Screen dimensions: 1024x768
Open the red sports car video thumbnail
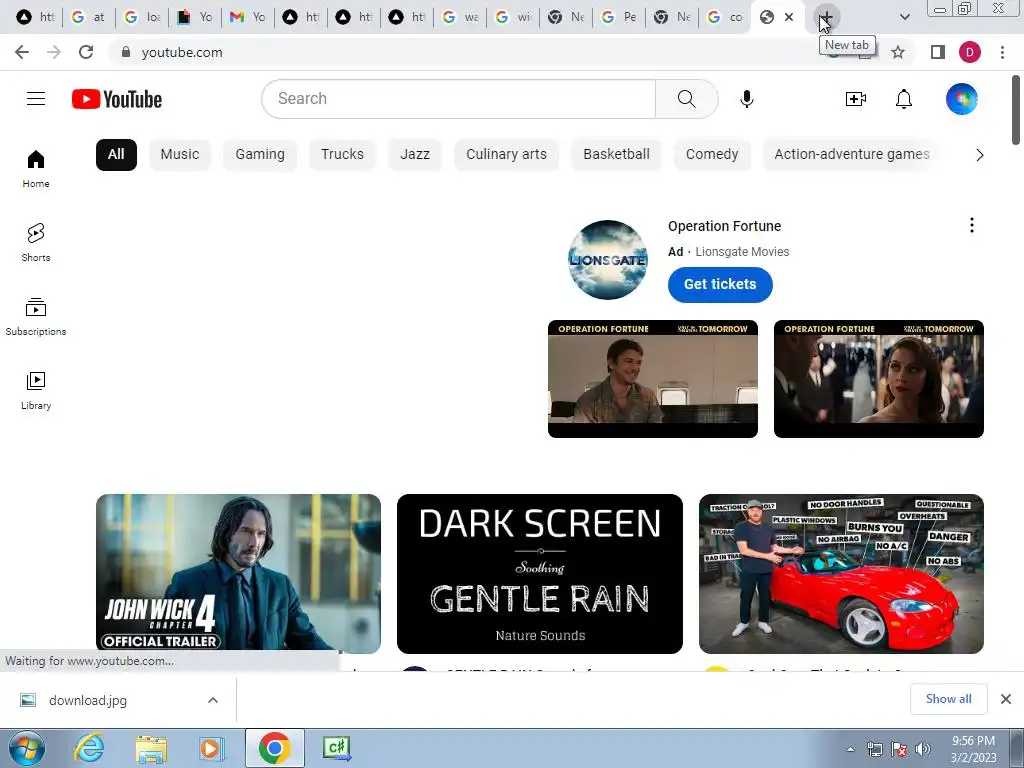coord(841,573)
